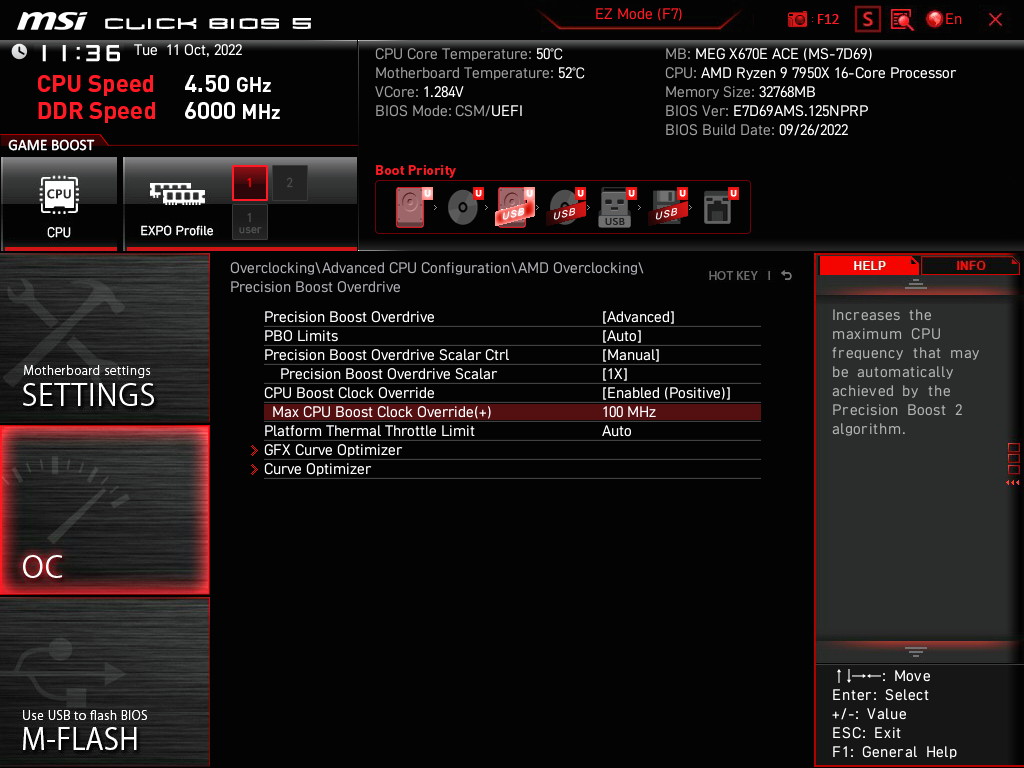Click the BIOS Ver E7D69AMS.125NPRP text
This screenshot has width=1024, height=768.
(x=767, y=111)
